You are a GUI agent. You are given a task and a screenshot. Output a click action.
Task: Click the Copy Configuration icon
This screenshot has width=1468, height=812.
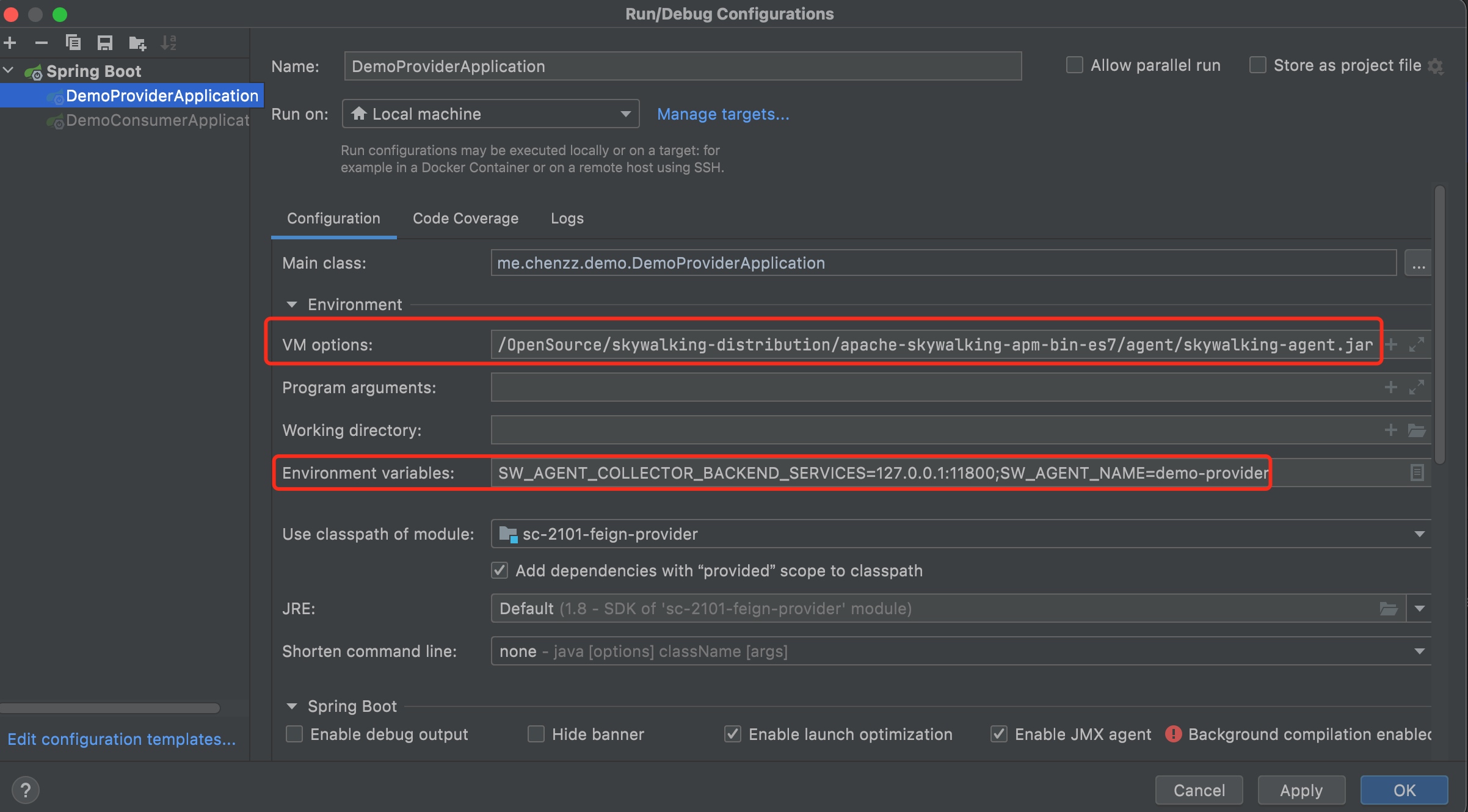[x=73, y=43]
